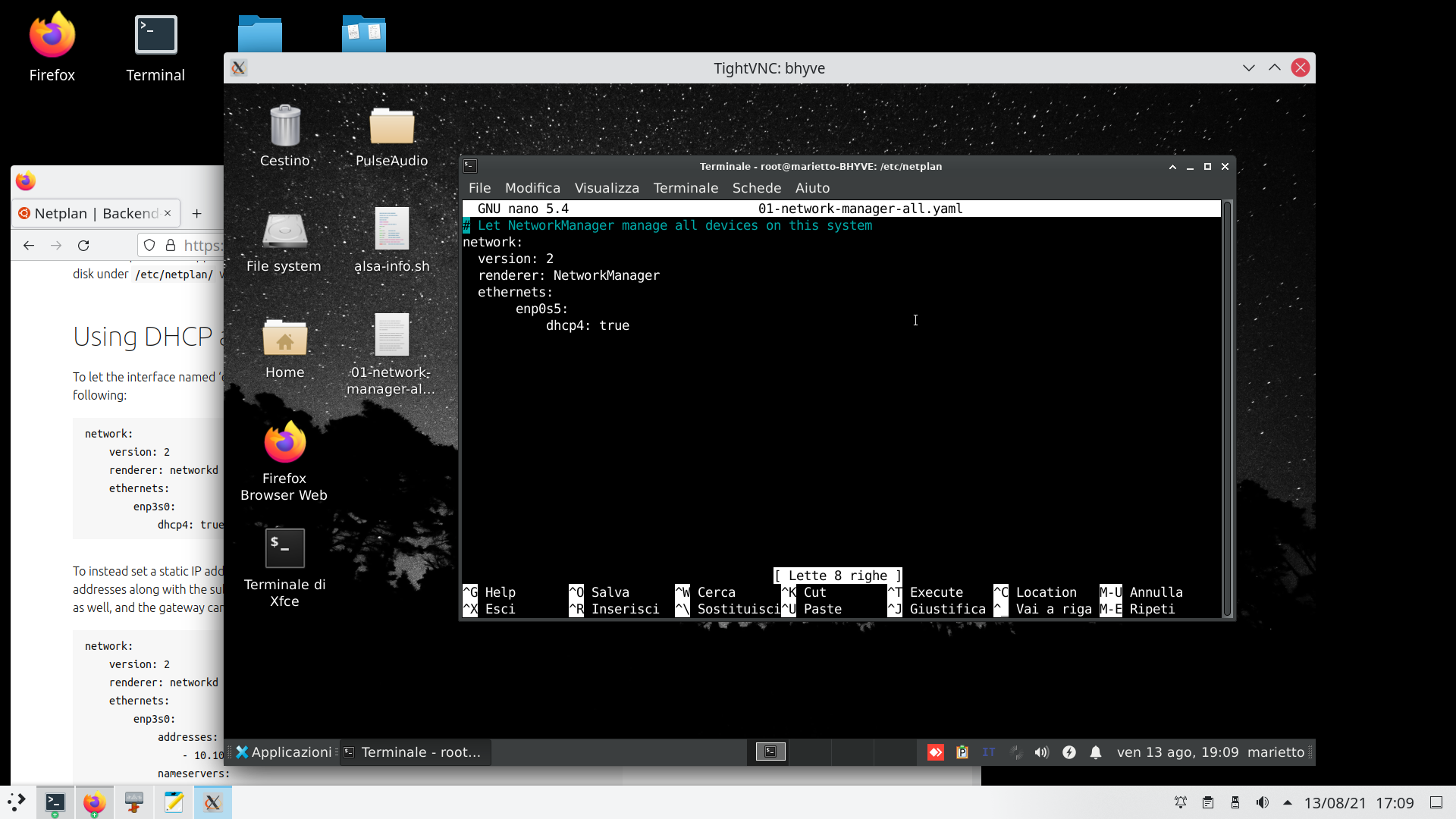Image resolution: width=1456 pixels, height=819 pixels.
Task: Open the clipboard manager tray icon in the Xfce panel
Action: tap(962, 752)
